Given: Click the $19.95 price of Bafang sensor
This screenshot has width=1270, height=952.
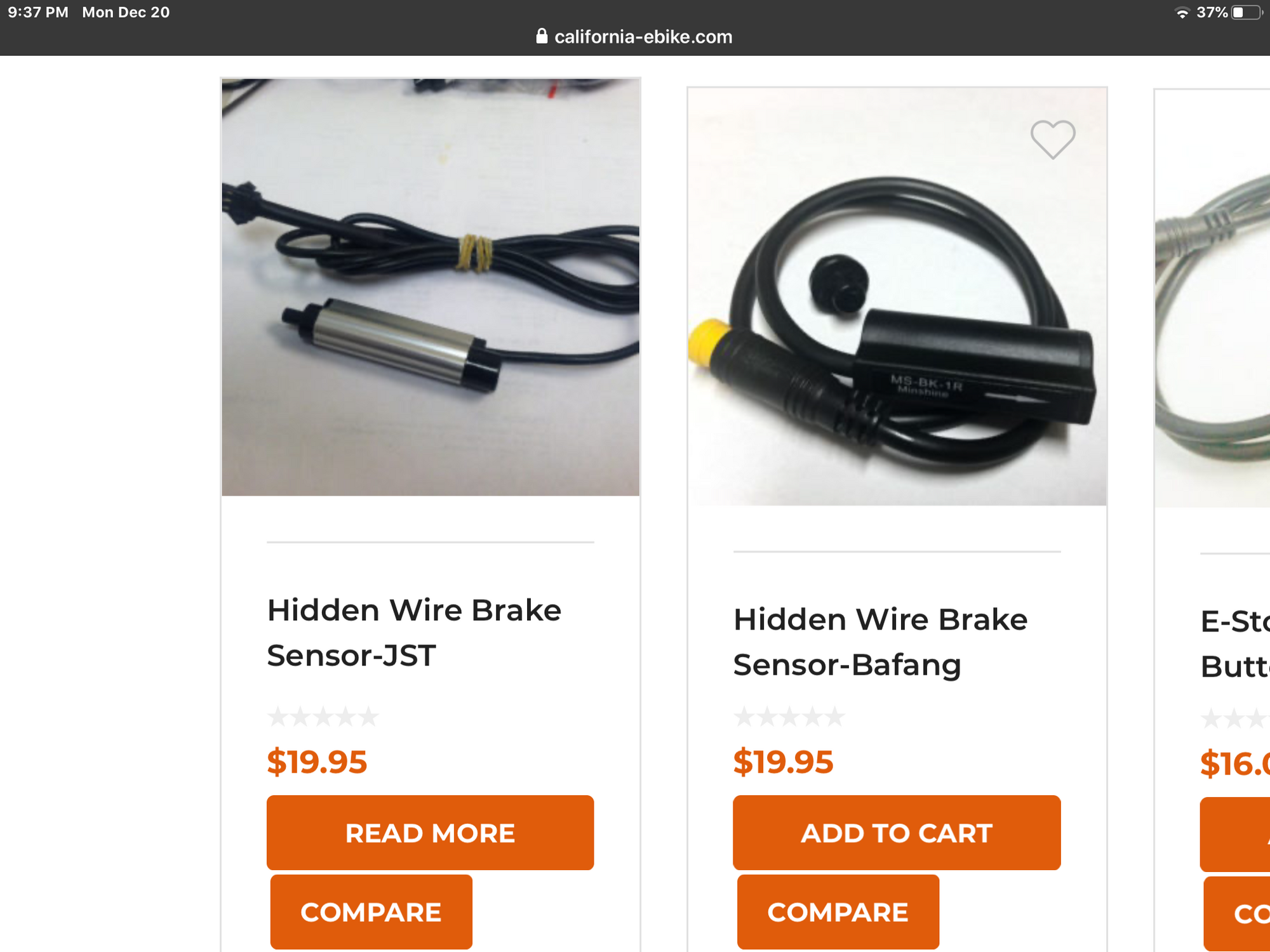Looking at the screenshot, I should pos(783,762).
